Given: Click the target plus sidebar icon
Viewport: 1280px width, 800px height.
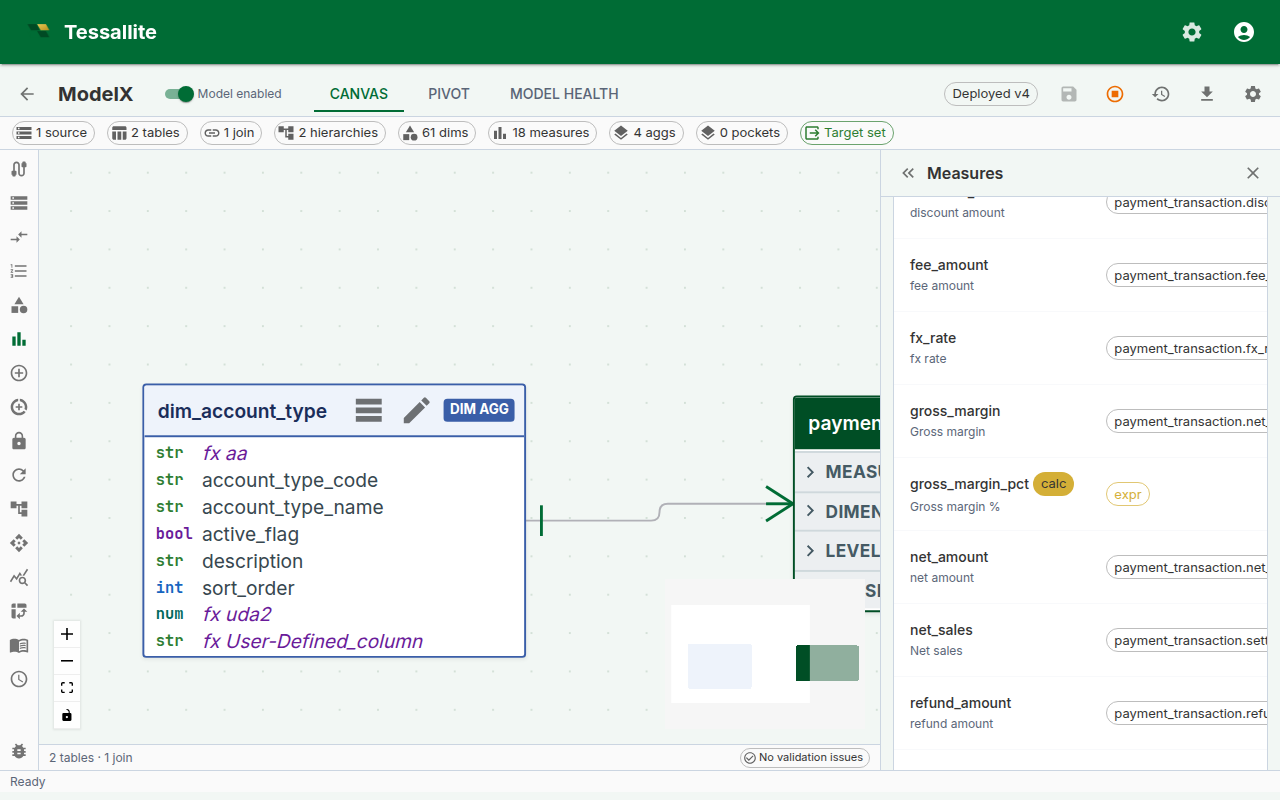Looking at the screenshot, I should coord(18,407).
